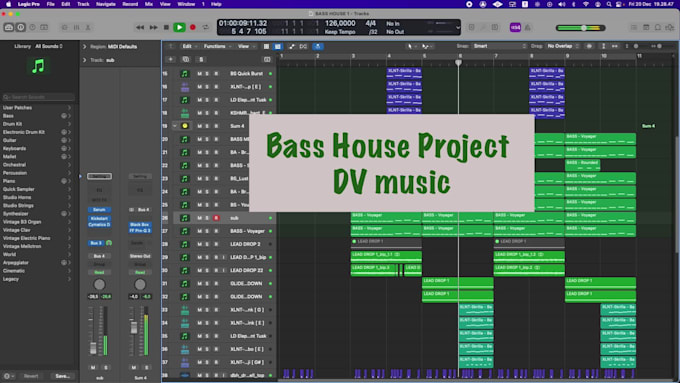The width and height of the screenshot is (680, 383).
Task: Open the Navigate menu
Action: coord(105,4)
